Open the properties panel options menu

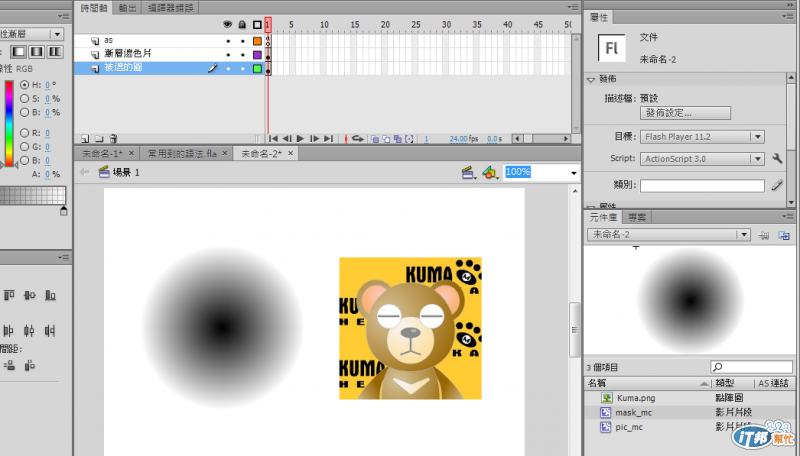click(788, 16)
